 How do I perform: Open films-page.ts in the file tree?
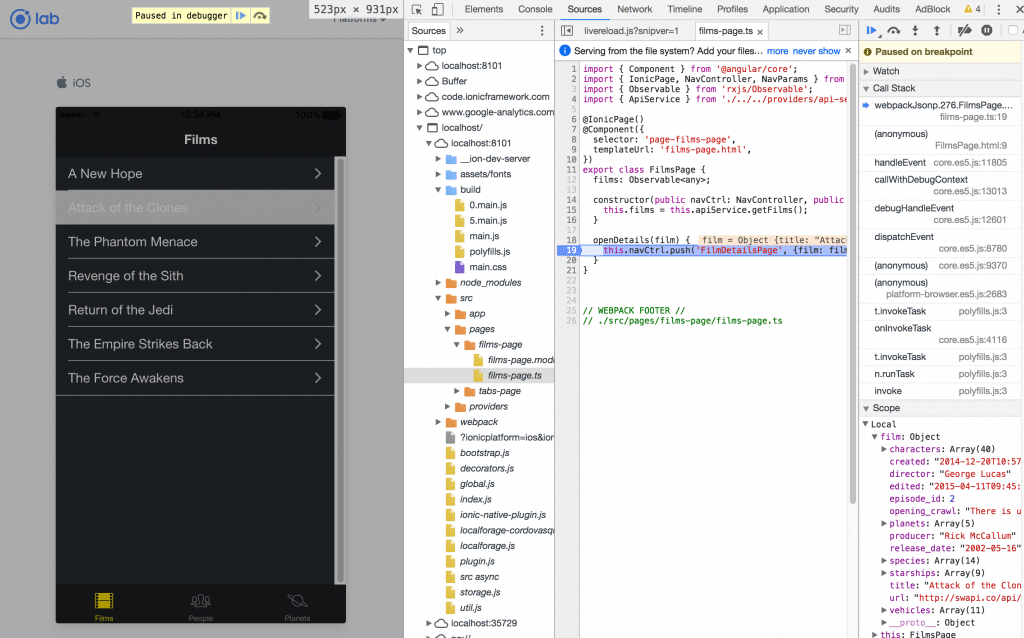514,375
